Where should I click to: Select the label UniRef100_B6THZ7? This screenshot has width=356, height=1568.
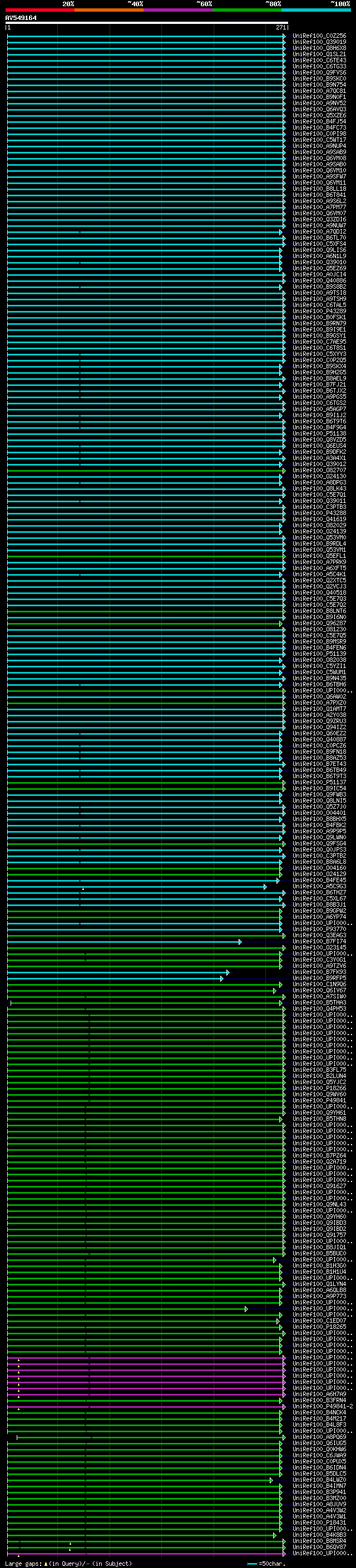pyautogui.click(x=319, y=892)
